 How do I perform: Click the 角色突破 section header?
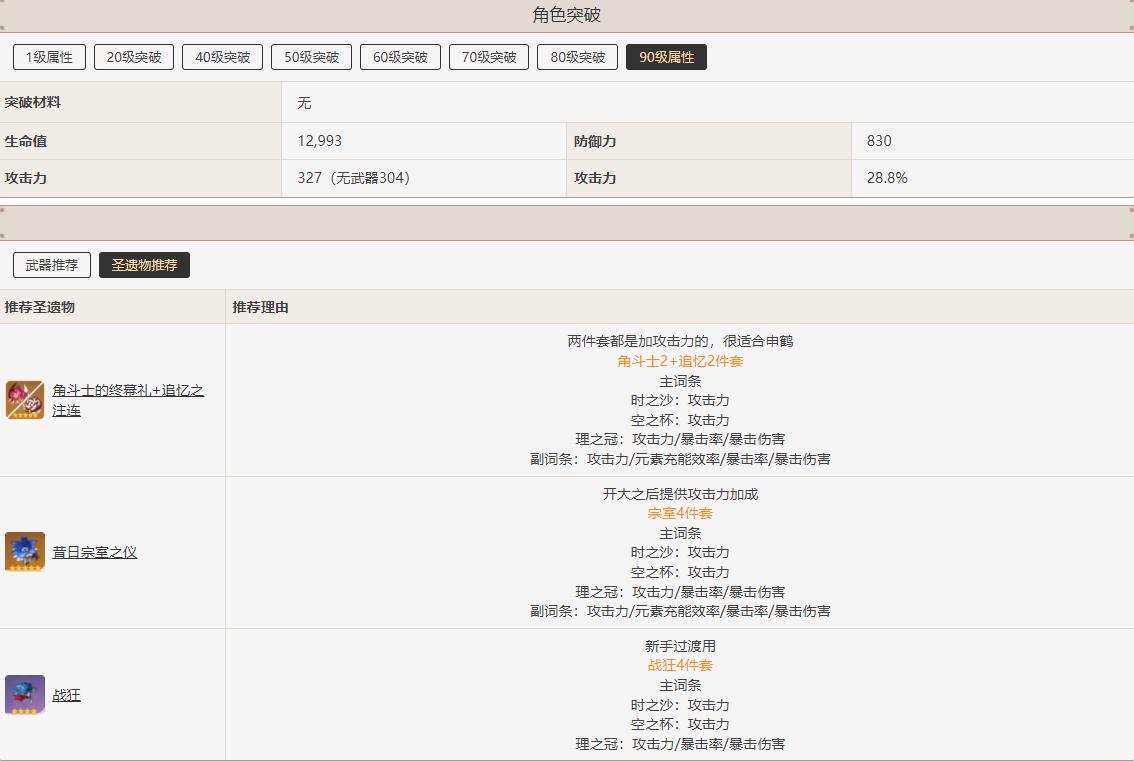pyautogui.click(x=567, y=15)
